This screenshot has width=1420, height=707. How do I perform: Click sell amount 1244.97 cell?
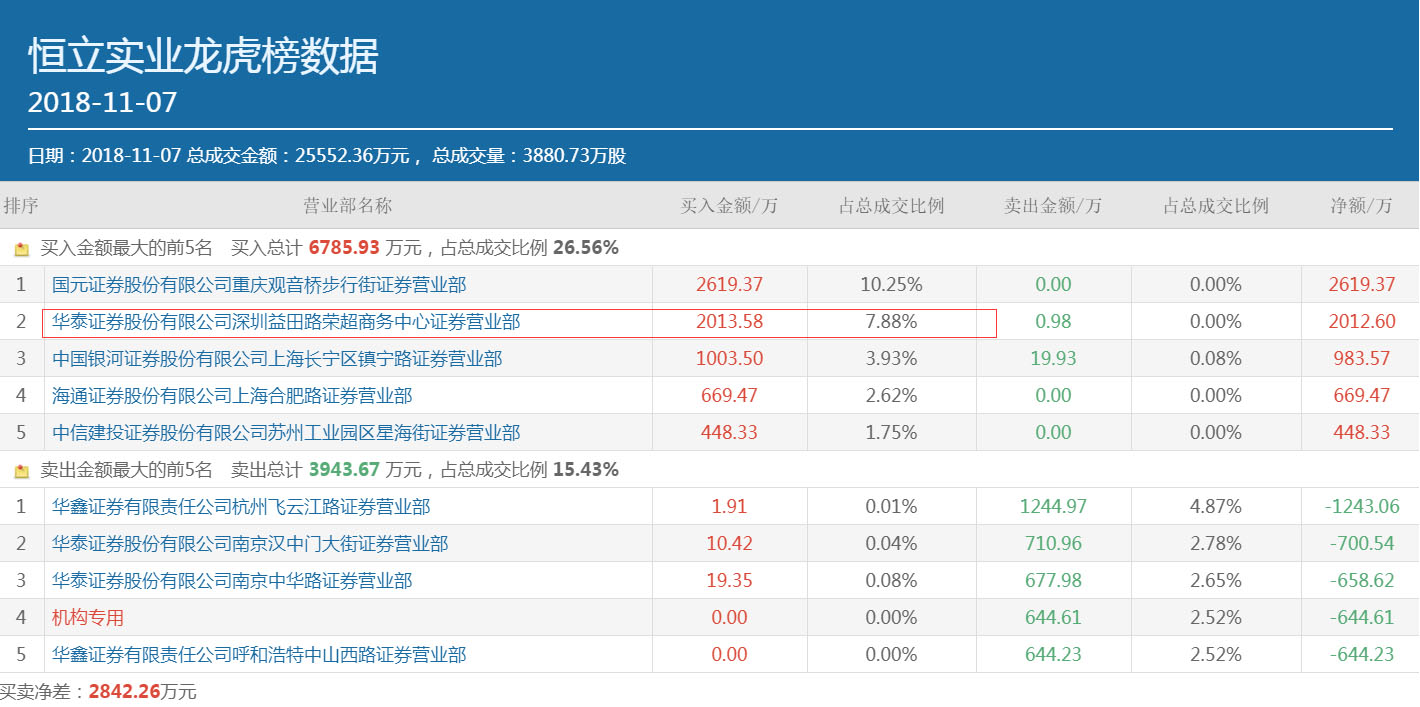coord(1053,507)
